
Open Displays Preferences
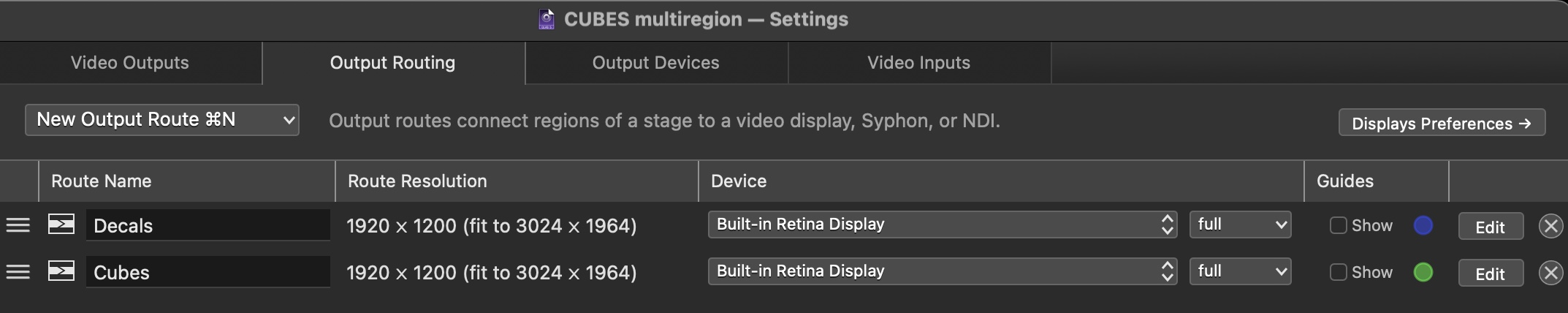pyautogui.click(x=1441, y=123)
